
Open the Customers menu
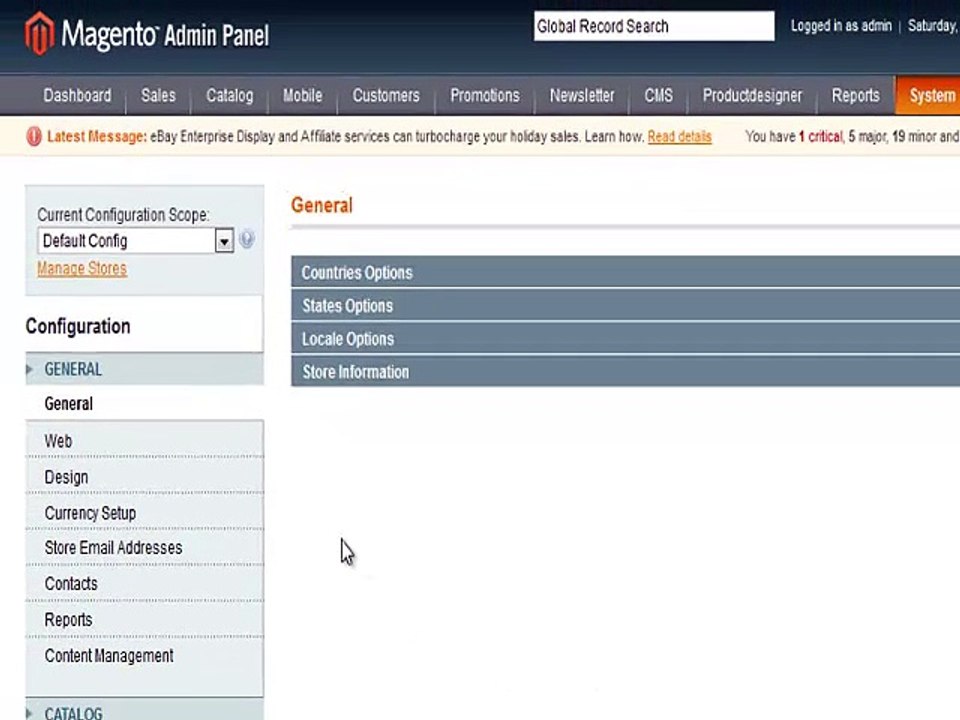point(386,96)
